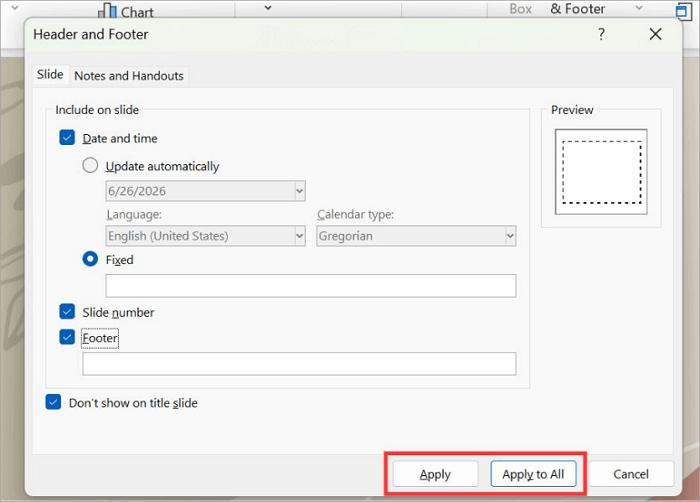Uncheck the Date and time checkbox

click(x=67, y=138)
